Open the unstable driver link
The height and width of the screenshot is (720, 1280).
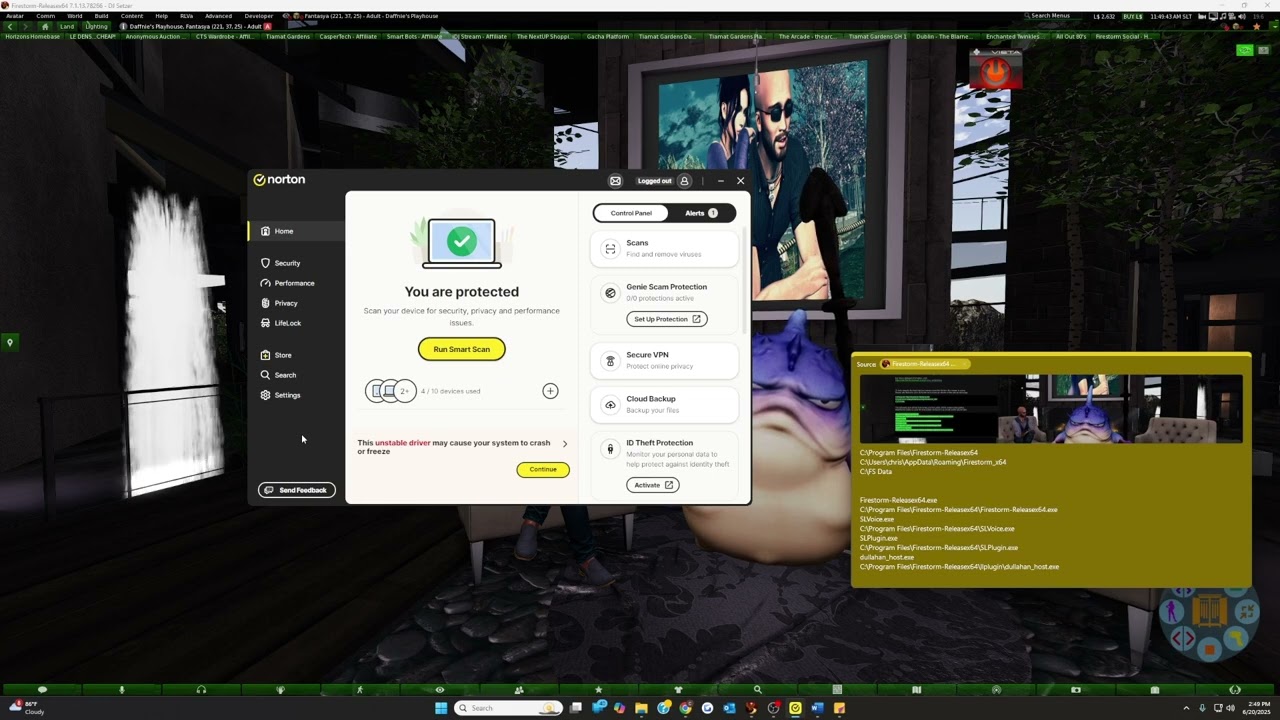[403, 443]
